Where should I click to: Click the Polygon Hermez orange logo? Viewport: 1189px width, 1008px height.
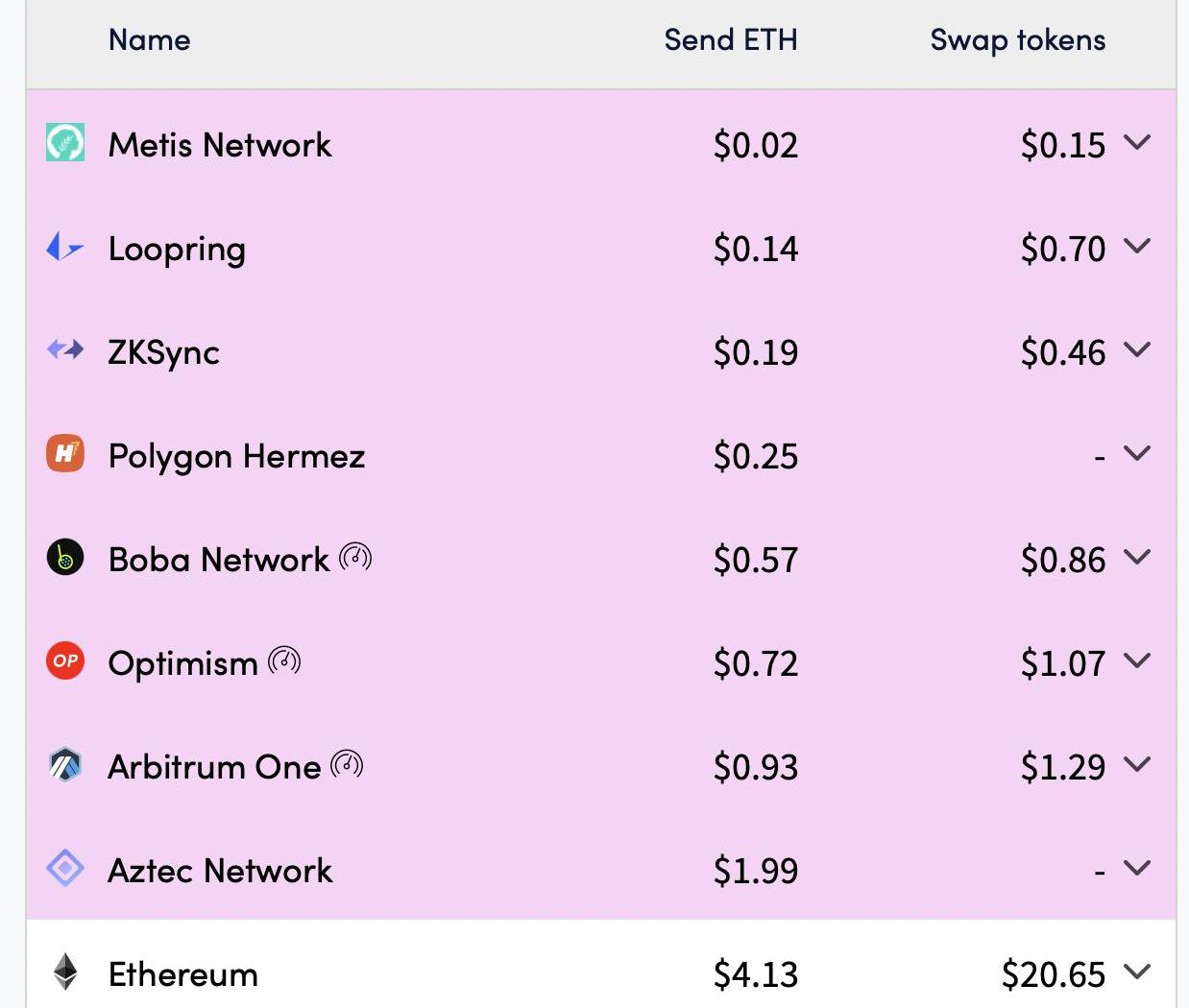[x=65, y=454]
